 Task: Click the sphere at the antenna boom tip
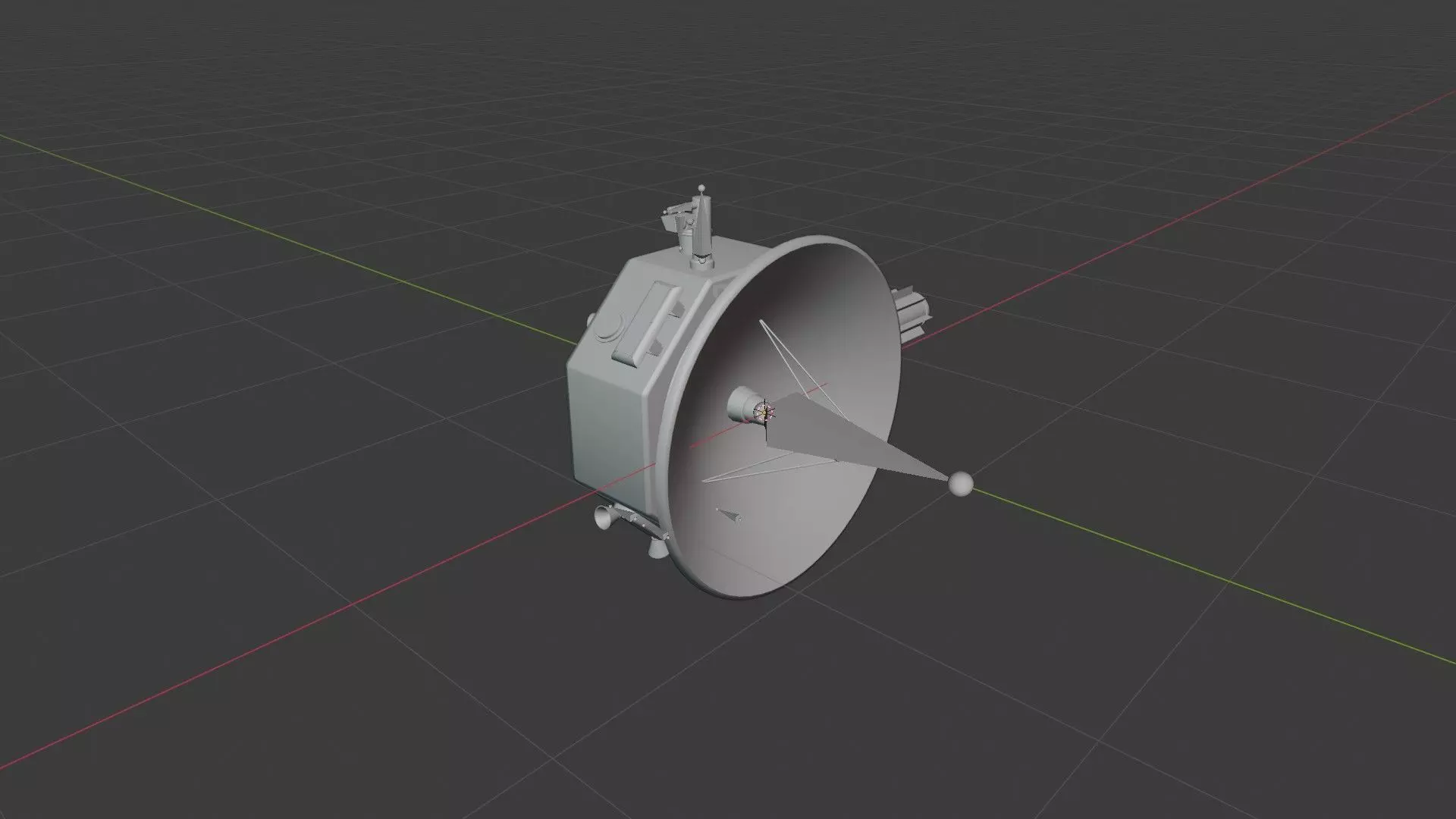[x=961, y=484]
